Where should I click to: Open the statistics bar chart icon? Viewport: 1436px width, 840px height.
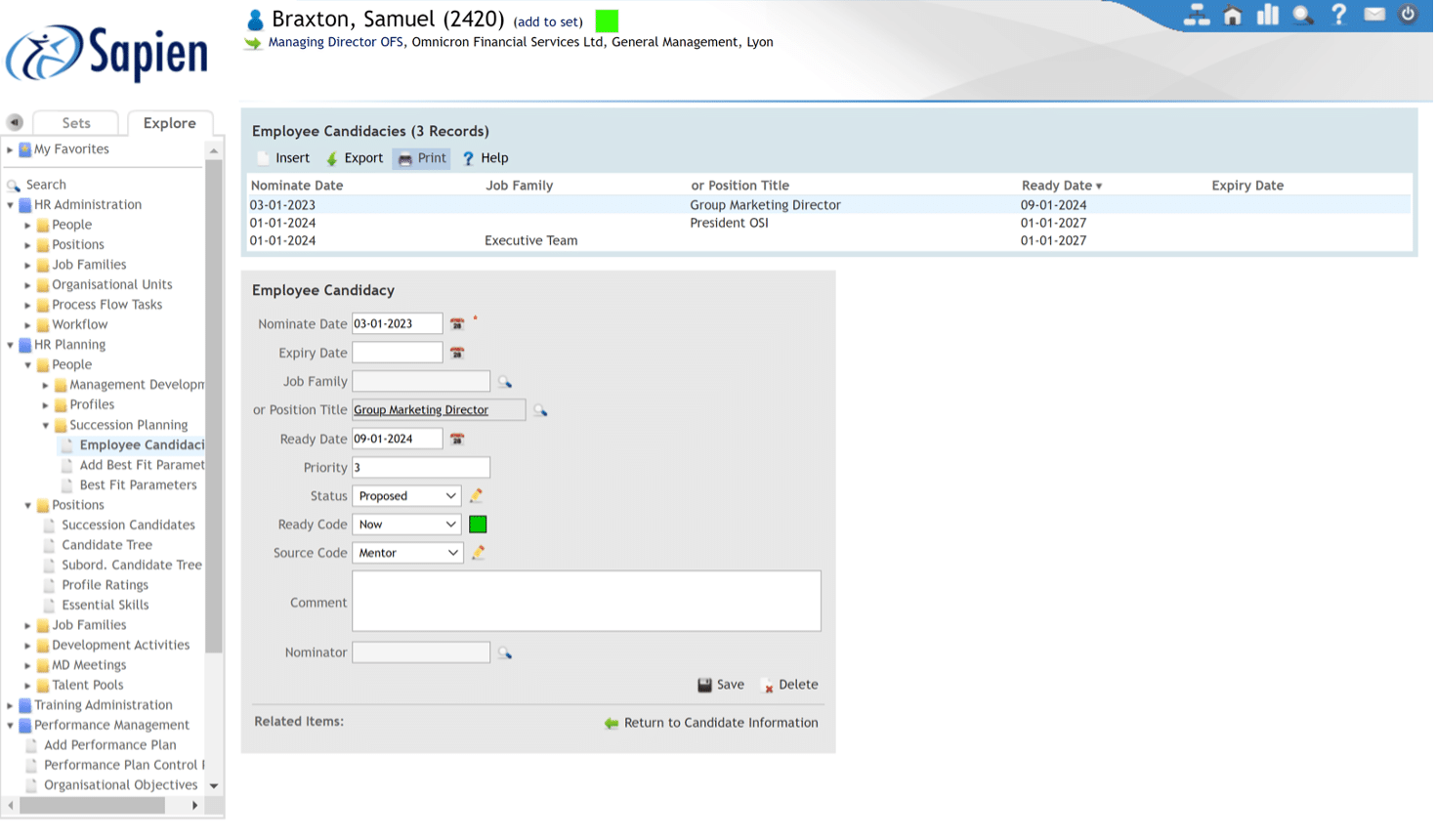tap(1267, 15)
